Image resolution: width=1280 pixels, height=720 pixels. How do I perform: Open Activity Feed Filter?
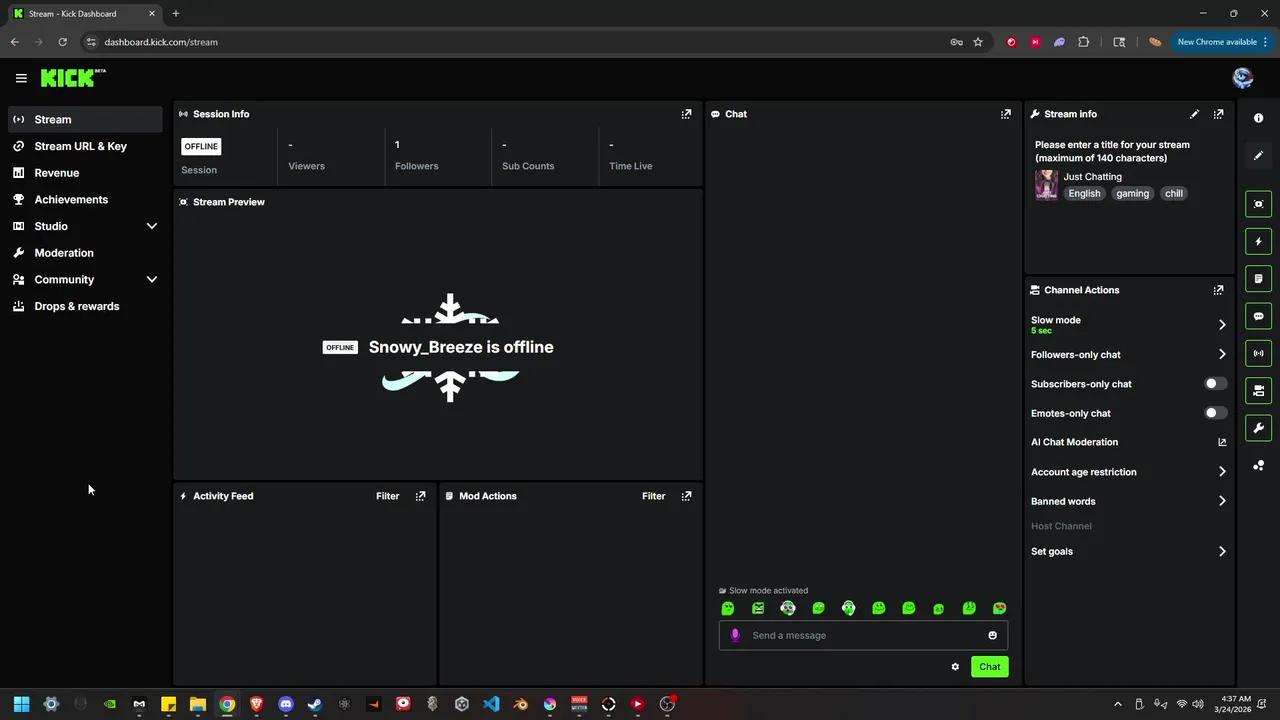(387, 496)
